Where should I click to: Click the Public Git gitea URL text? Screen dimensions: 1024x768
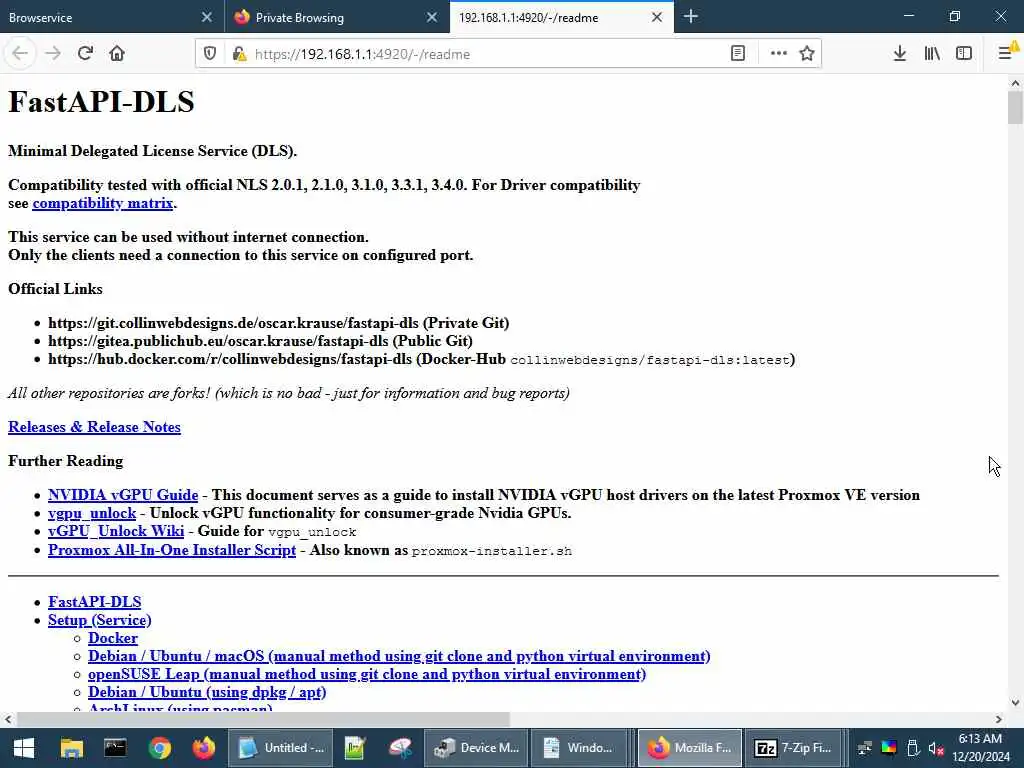(218, 341)
